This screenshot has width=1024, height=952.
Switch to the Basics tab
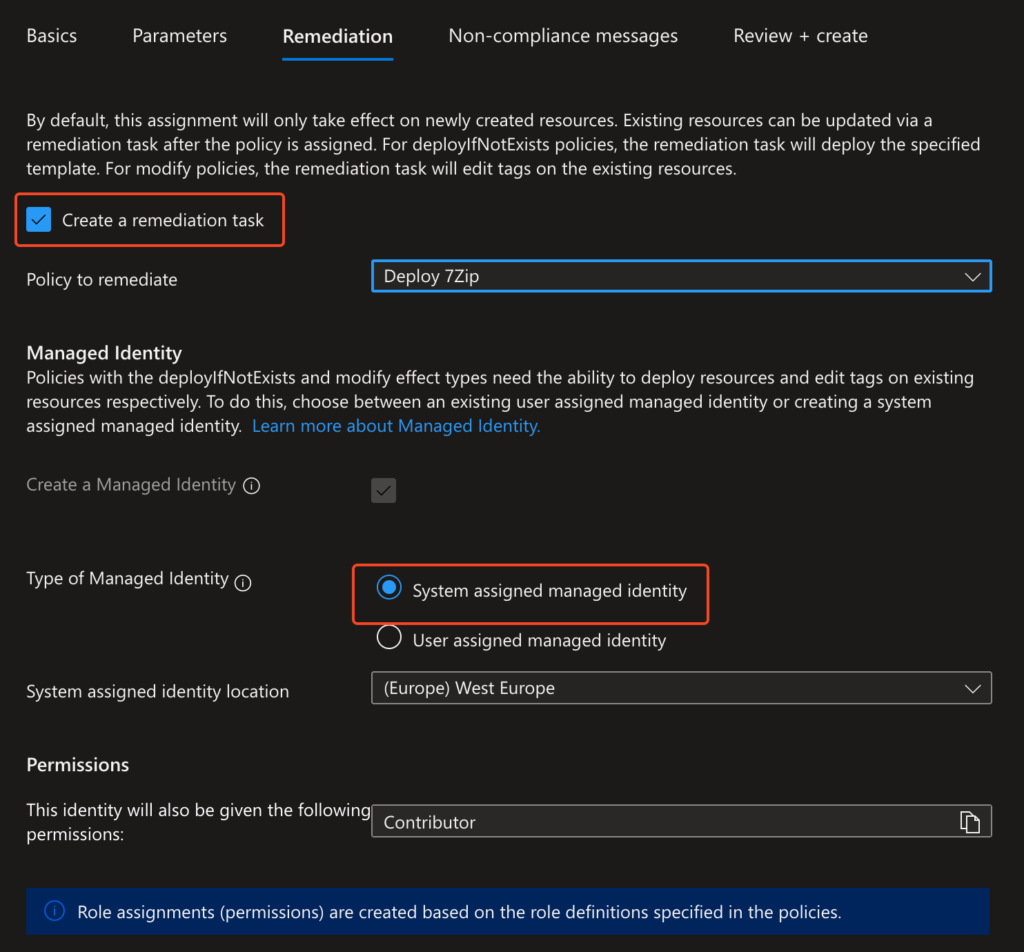coord(51,36)
